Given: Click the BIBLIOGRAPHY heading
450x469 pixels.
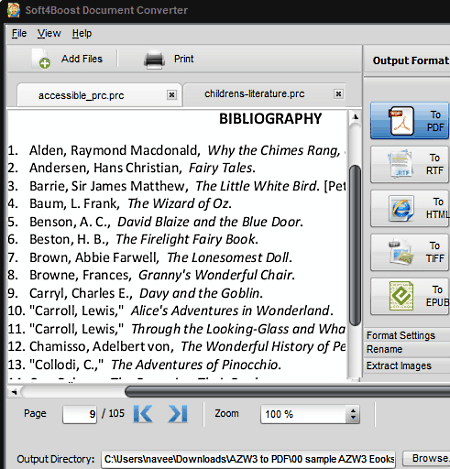Looking at the screenshot, I should (270, 119).
